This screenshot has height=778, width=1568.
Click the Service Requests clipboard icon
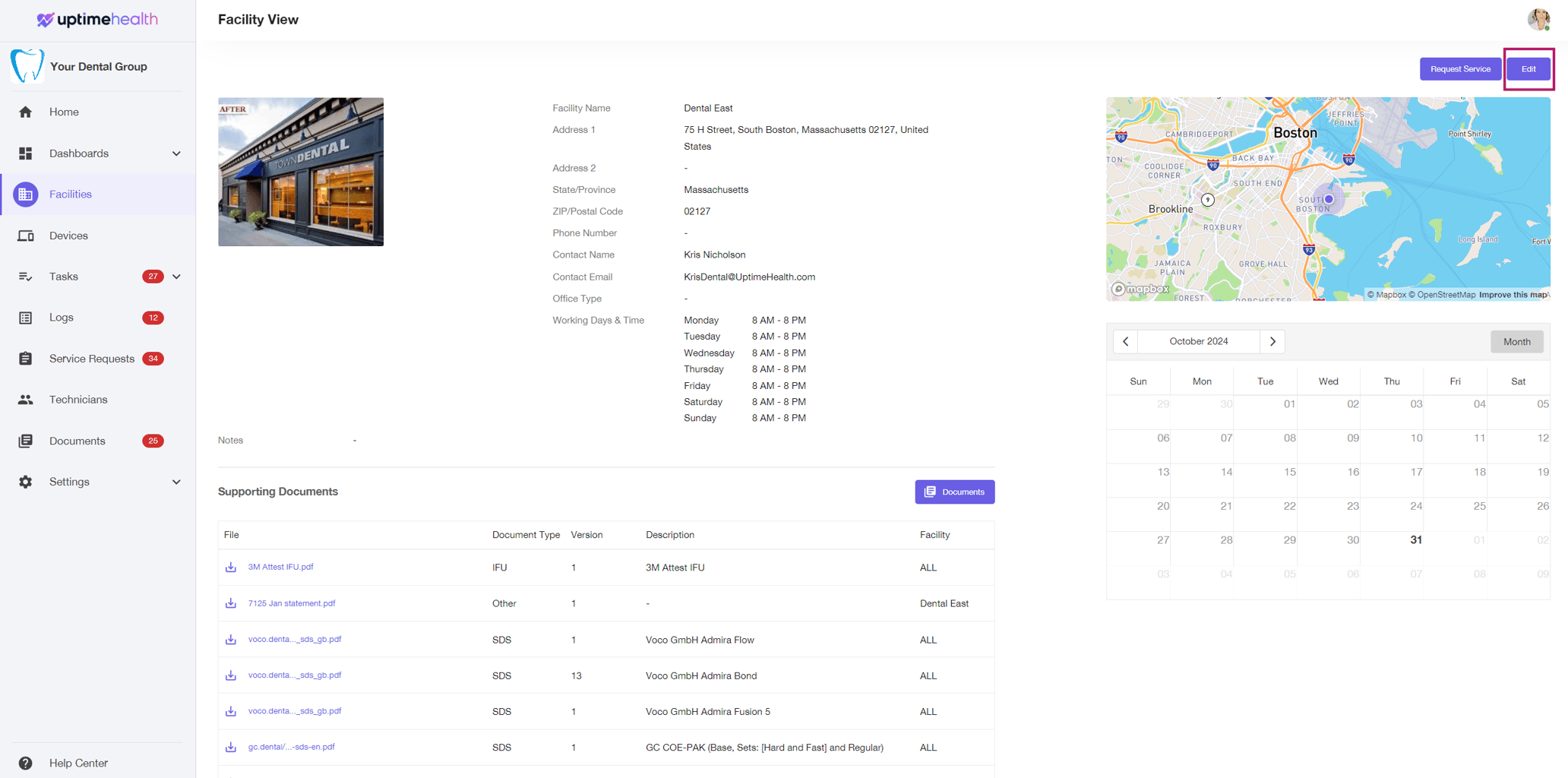point(25,359)
